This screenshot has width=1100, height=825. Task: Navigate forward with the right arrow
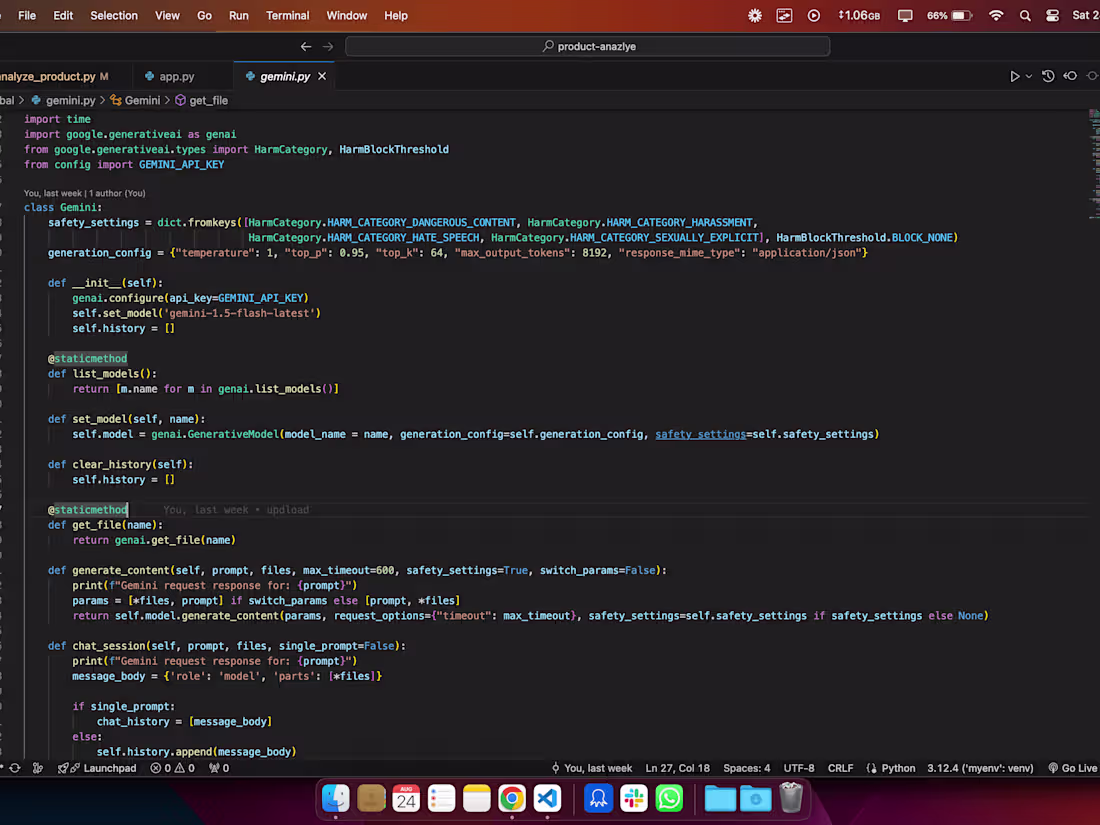click(328, 46)
